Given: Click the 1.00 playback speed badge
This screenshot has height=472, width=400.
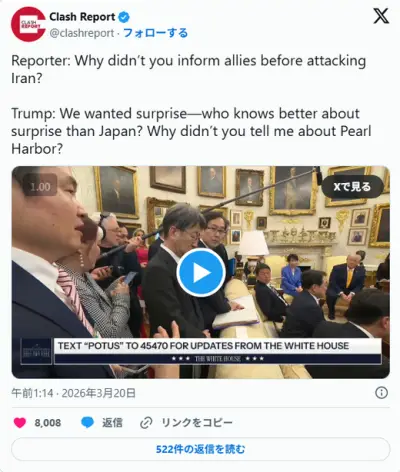Looking at the screenshot, I should click(x=40, y=186).
